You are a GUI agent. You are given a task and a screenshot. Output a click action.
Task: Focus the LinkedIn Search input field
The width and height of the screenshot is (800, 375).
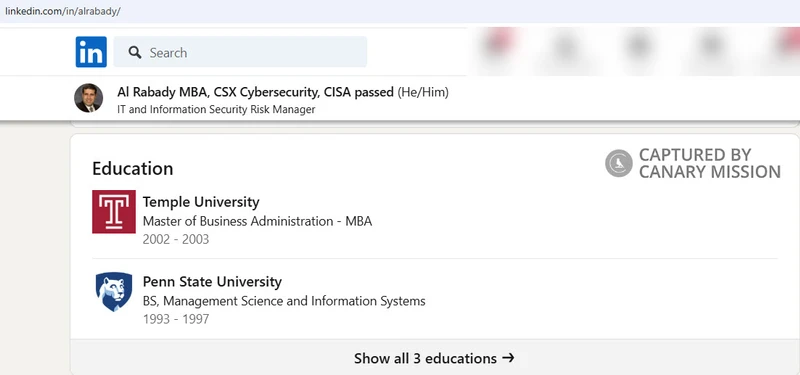240,52
